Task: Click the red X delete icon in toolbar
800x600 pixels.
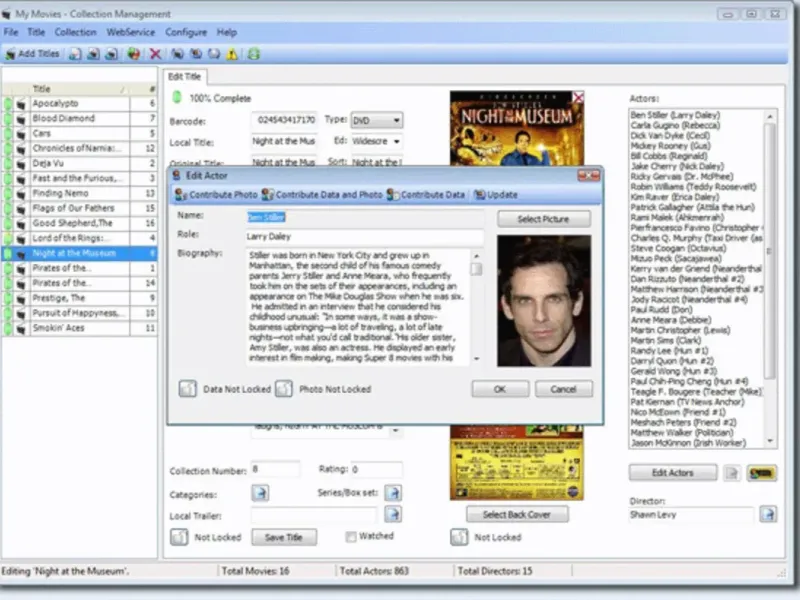Action: pos(156,54)
